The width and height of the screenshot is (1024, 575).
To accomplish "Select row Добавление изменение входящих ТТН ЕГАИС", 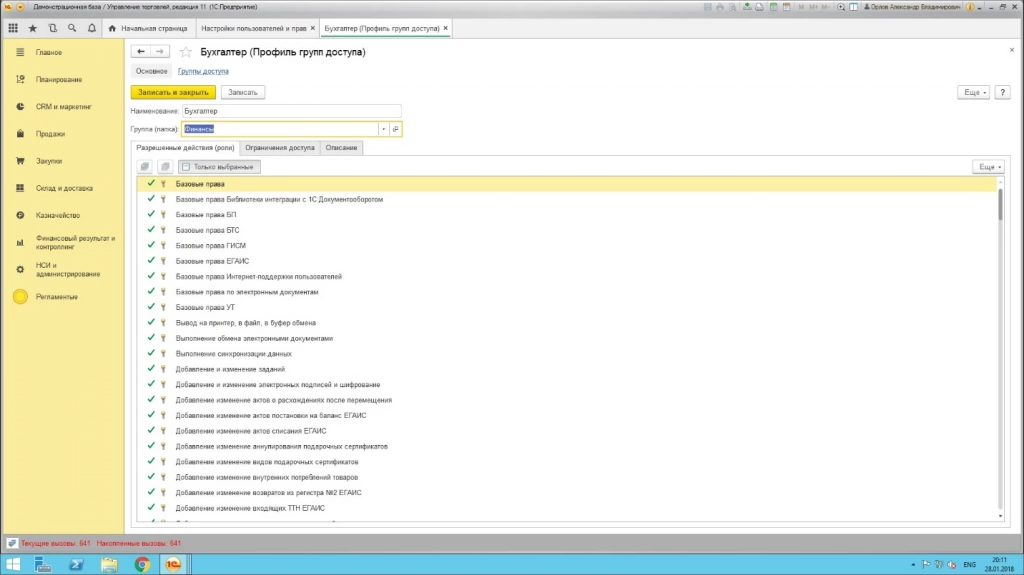I will pyautogui.click(x=567, y=508).
